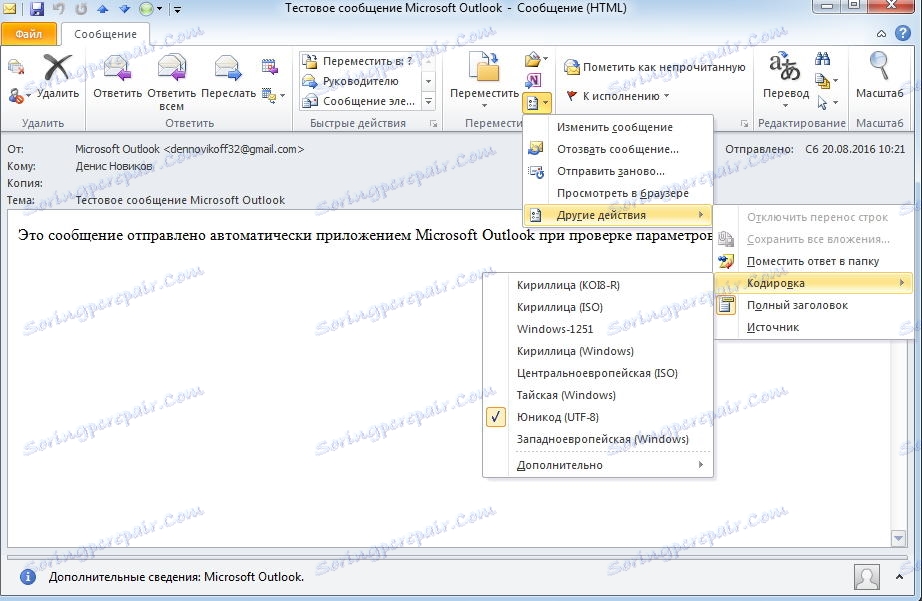Select the 'Переместить в: ?' quick step
922x601 pixels.
click(x=360, y=61)
